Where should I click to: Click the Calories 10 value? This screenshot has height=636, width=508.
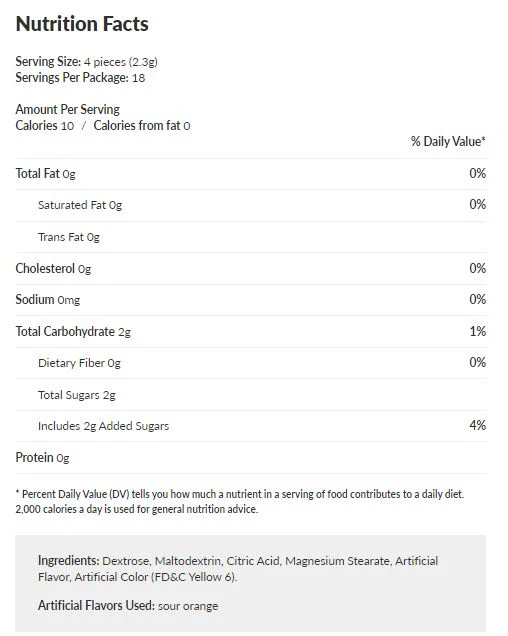tap(45, 126)
